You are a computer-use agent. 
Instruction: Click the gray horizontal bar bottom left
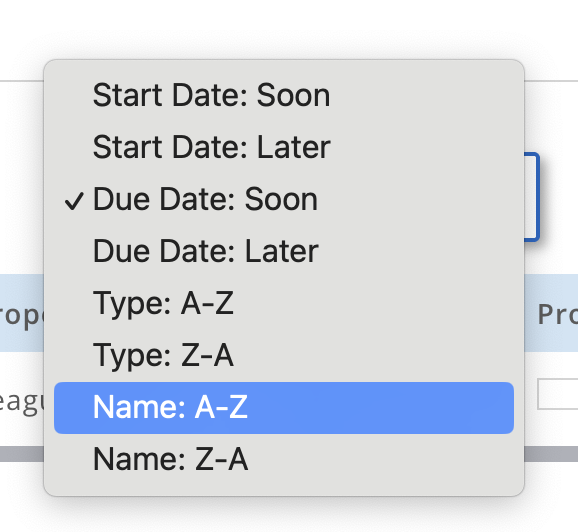point(22,454)
